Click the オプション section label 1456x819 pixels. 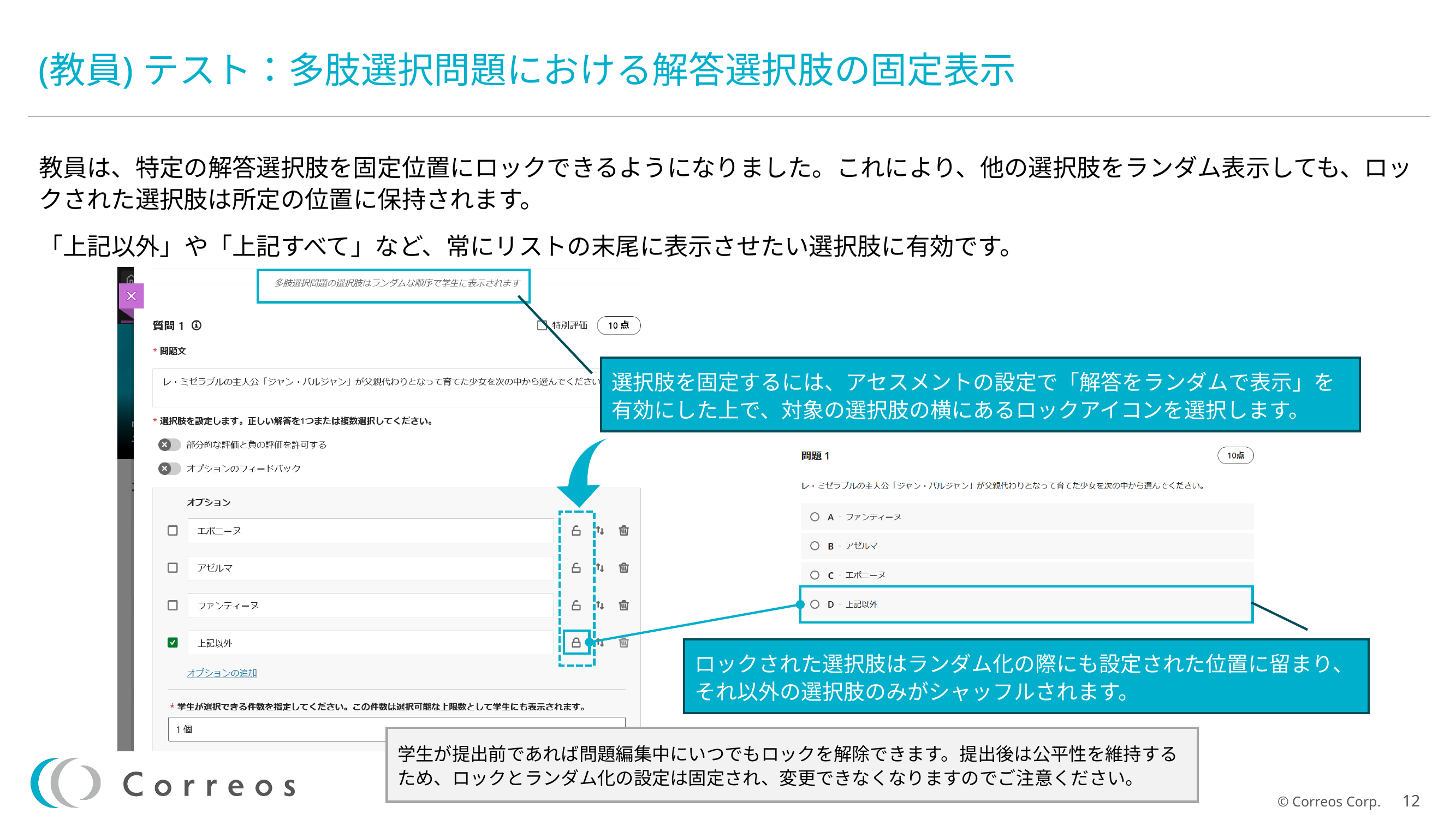point(209,502)
